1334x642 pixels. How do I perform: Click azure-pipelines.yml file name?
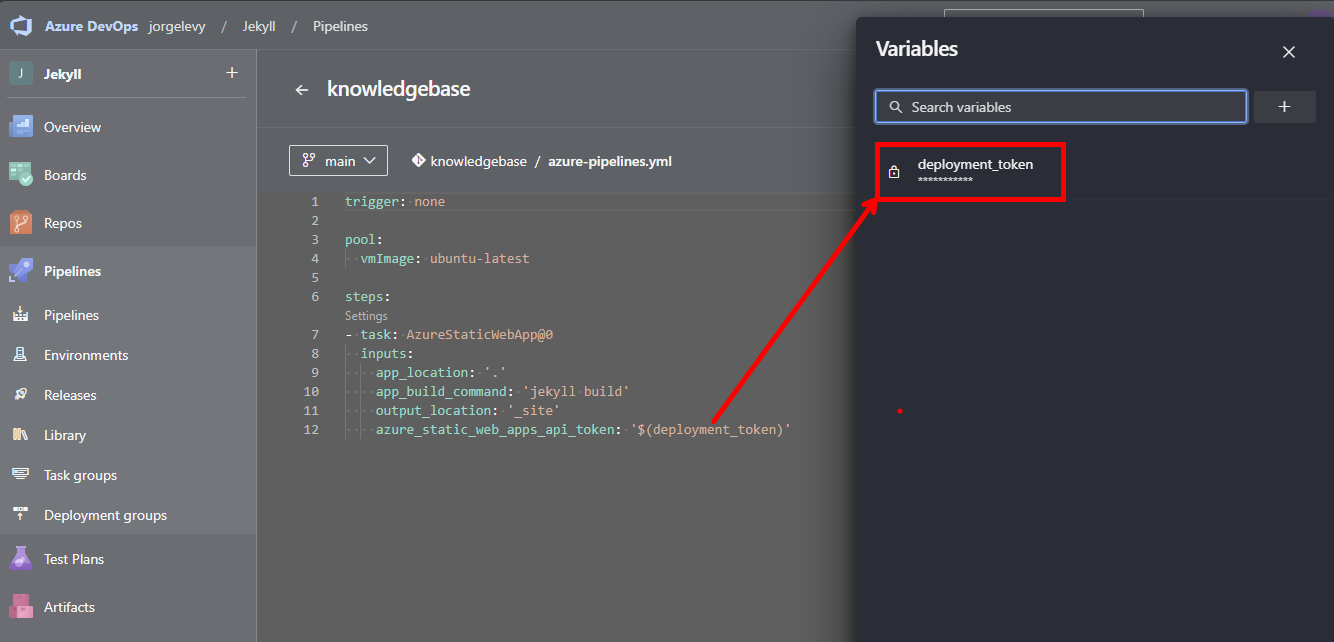click(610, 161)
